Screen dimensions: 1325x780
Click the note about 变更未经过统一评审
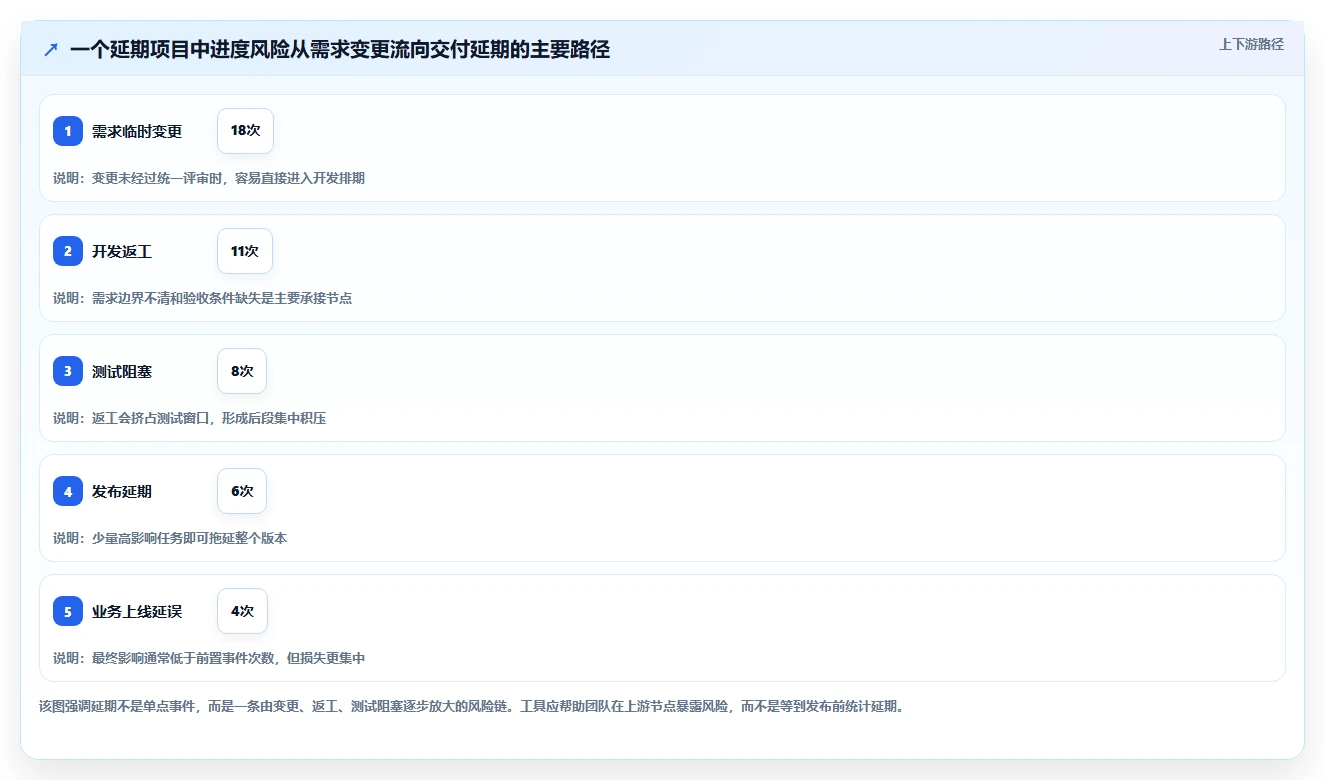point(209,178)
